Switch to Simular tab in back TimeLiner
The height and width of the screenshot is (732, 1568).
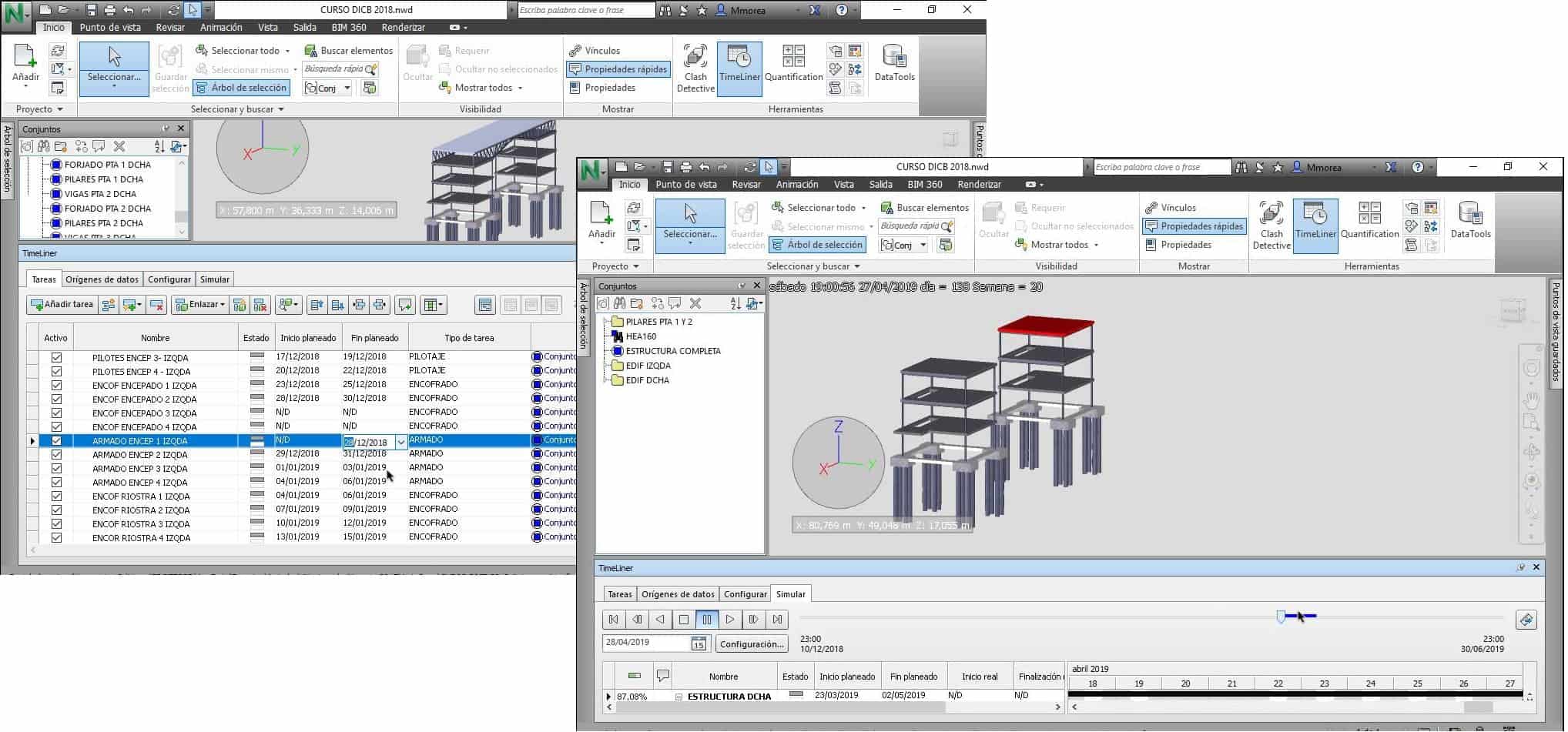(x=215, y=279)
